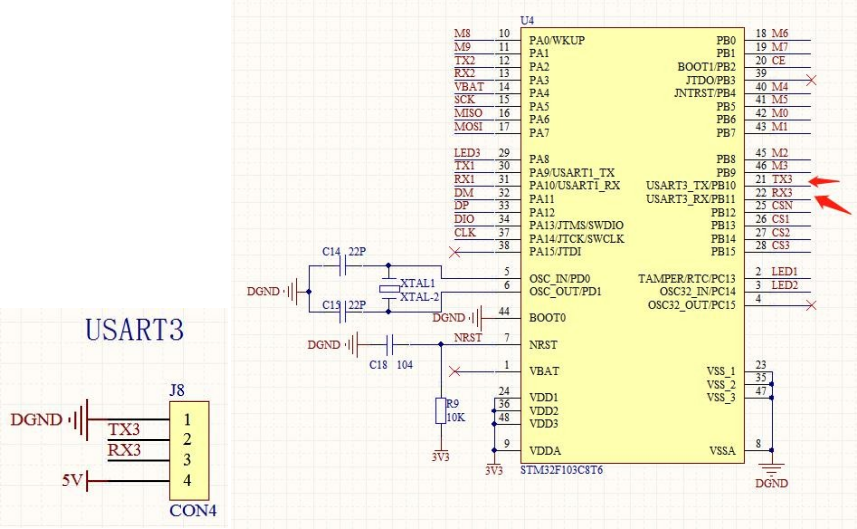Select the C18 capacitor symbol
The image size is (857, 529).
(390, 345)
